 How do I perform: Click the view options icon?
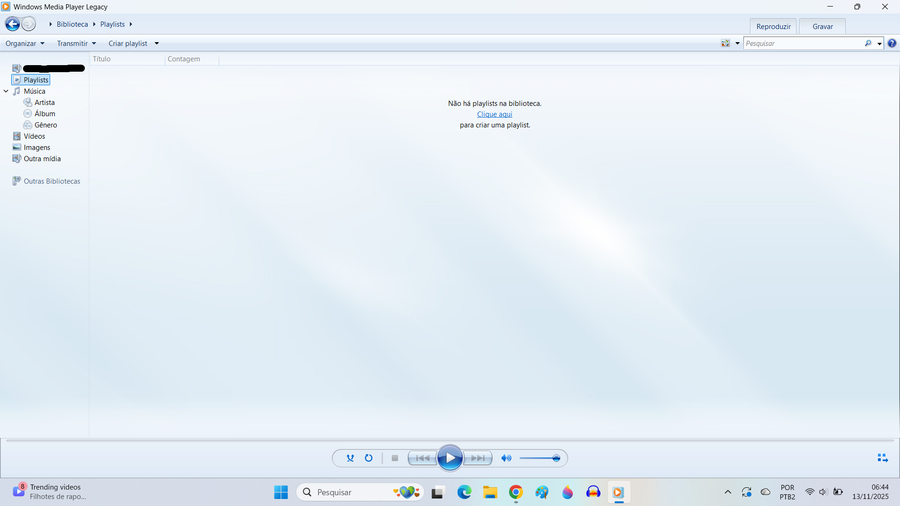click(x=726, y=43)
